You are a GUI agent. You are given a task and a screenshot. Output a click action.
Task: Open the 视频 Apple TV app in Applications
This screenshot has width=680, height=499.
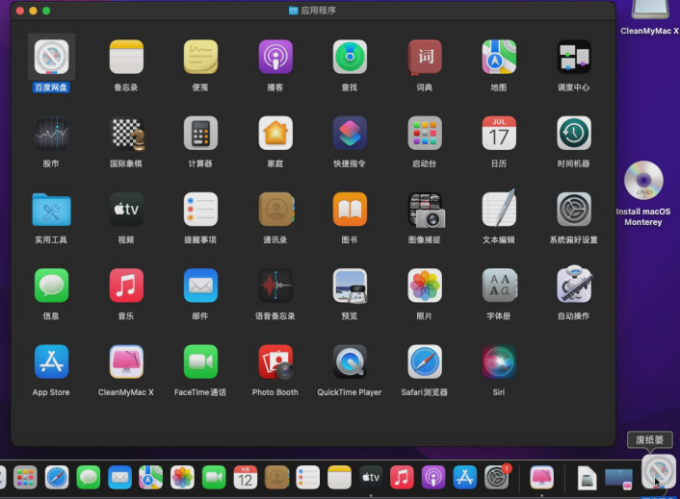pyautogui.click(x=126, y=209)
